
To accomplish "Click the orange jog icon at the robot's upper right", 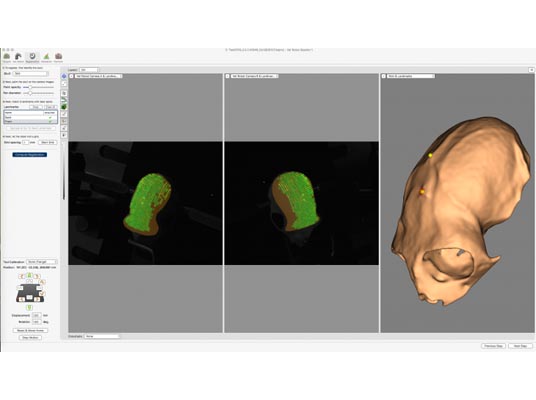I will tap(42, 282).
